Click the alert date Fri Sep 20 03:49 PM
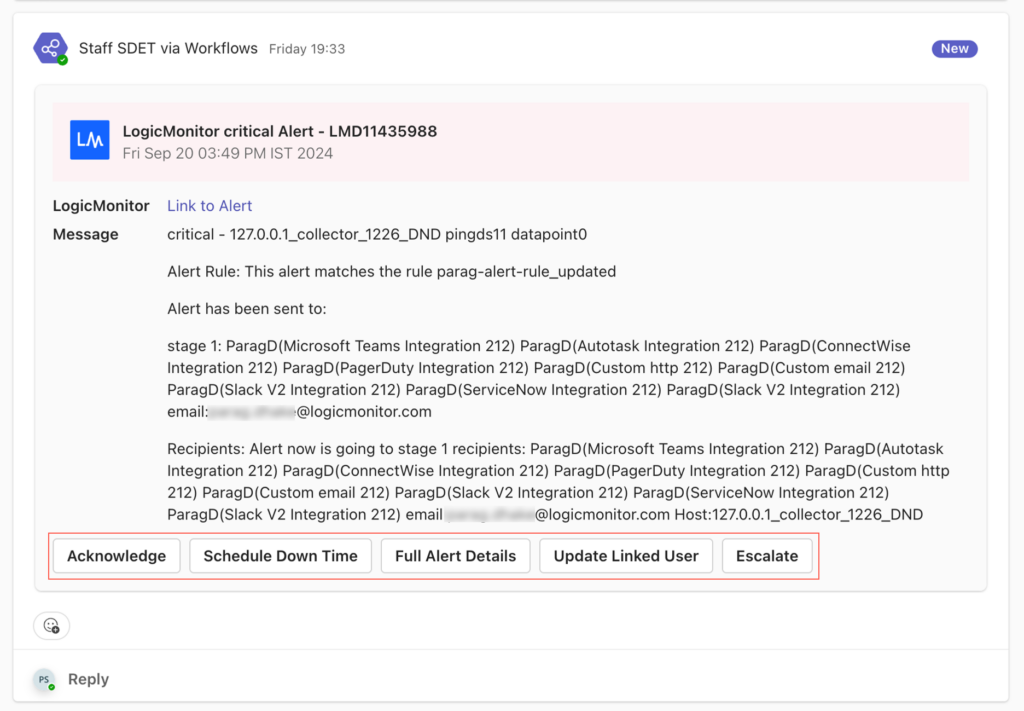1024x711 pixels. click(x=227, y=154)
